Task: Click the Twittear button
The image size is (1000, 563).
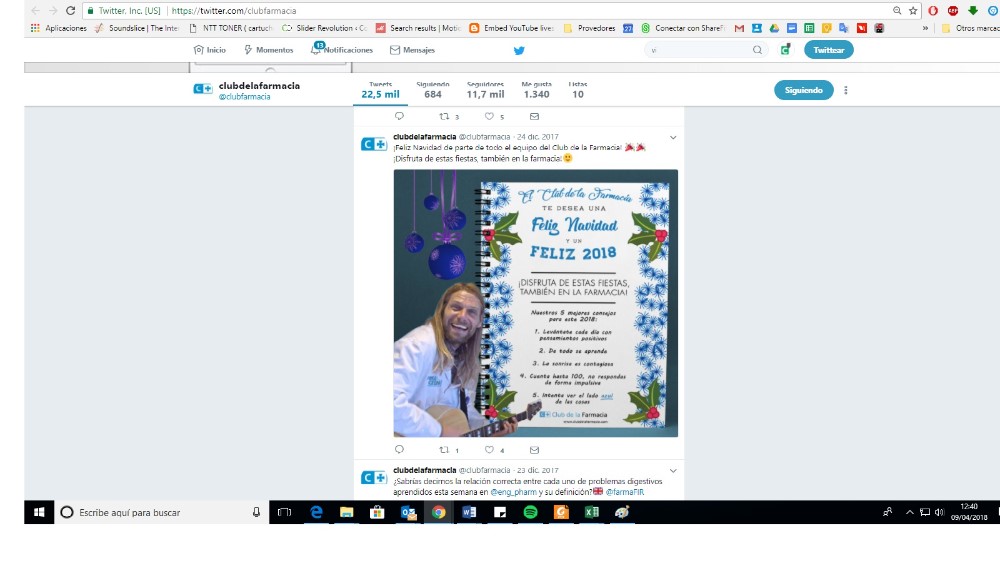Action: tap(828, 50)
